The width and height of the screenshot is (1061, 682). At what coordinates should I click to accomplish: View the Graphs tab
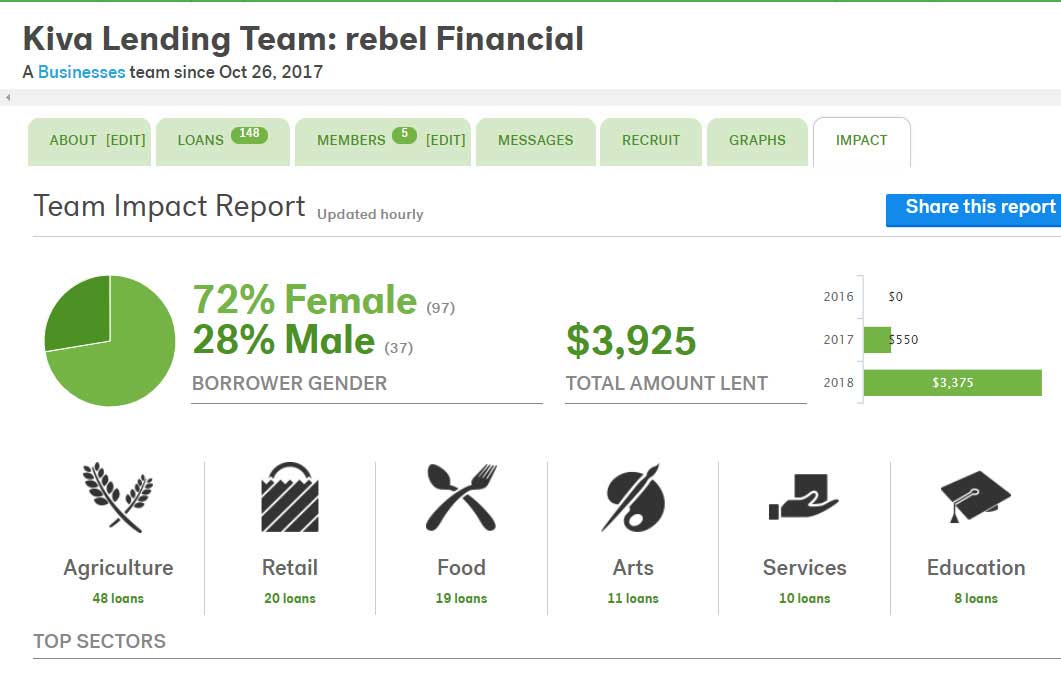pos(757,141)
